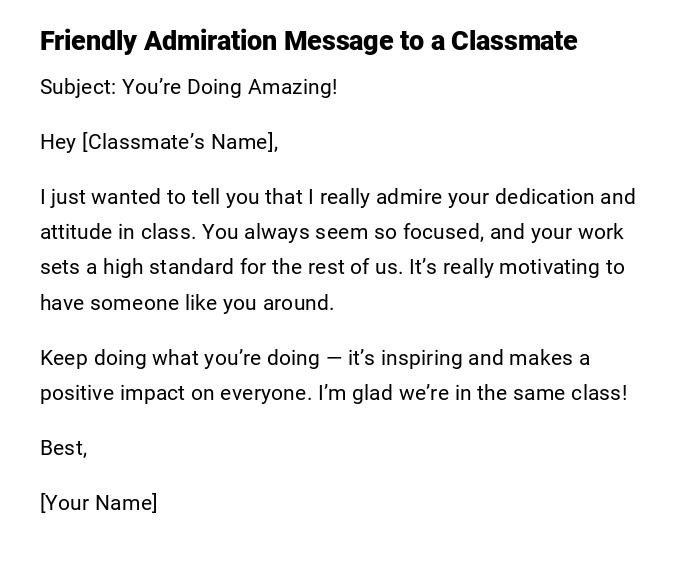Click the "Best," closing line
This screenshot has width=700, height=566.
[63, 448]
